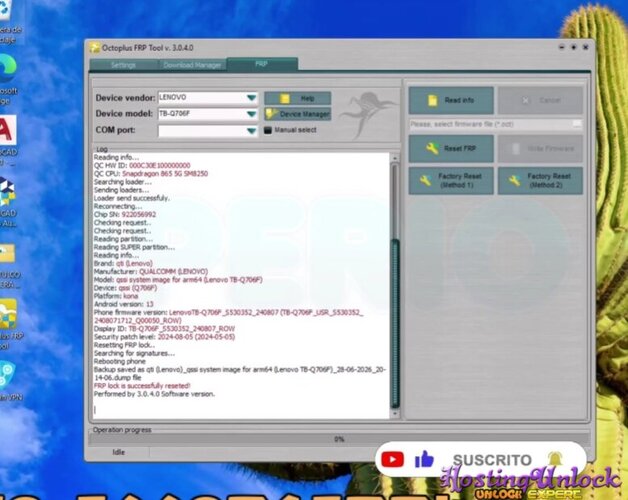This screenshot has height=500, width=628.
Task: Click the Device model TB-Q706F field
Action: pyautogui.click(x=208, y=114)
